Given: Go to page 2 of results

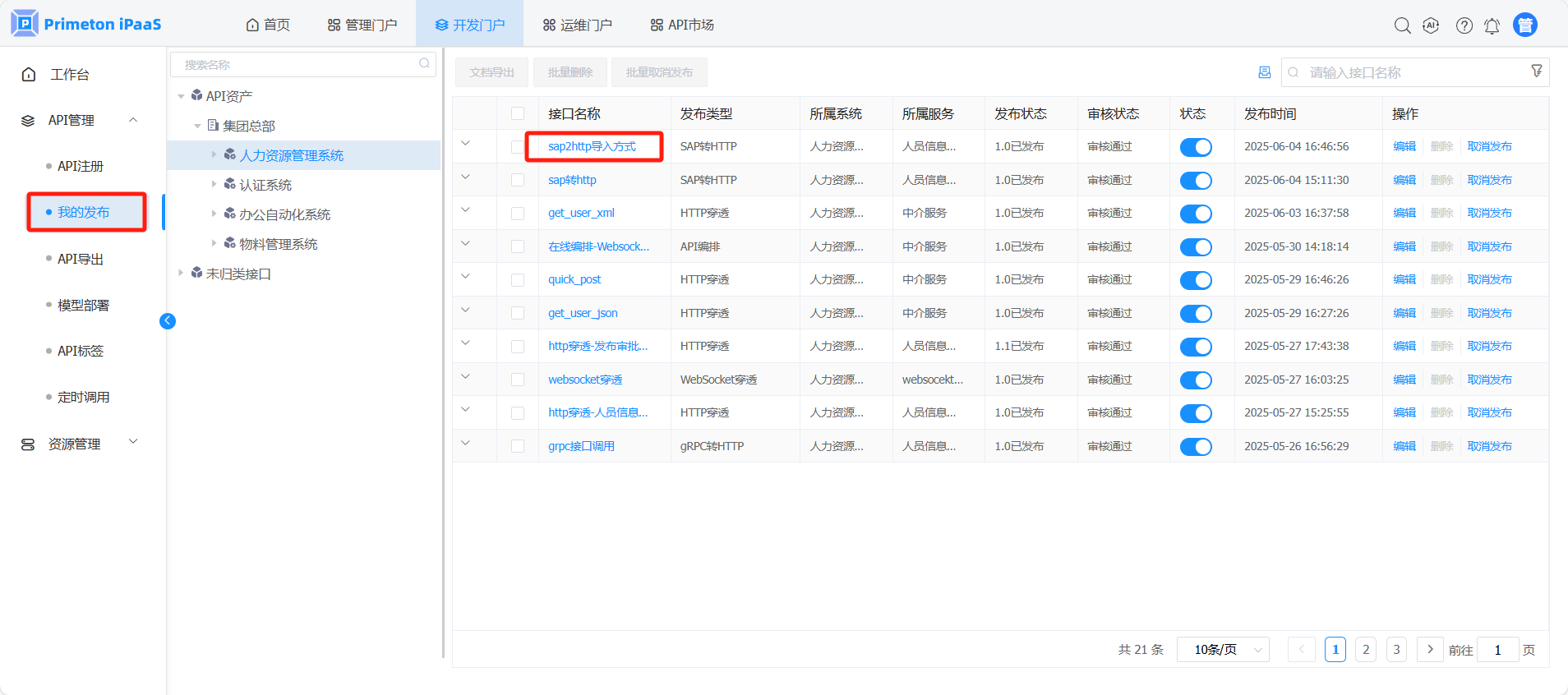Looking at the screenshot, I should [1366, 650].
